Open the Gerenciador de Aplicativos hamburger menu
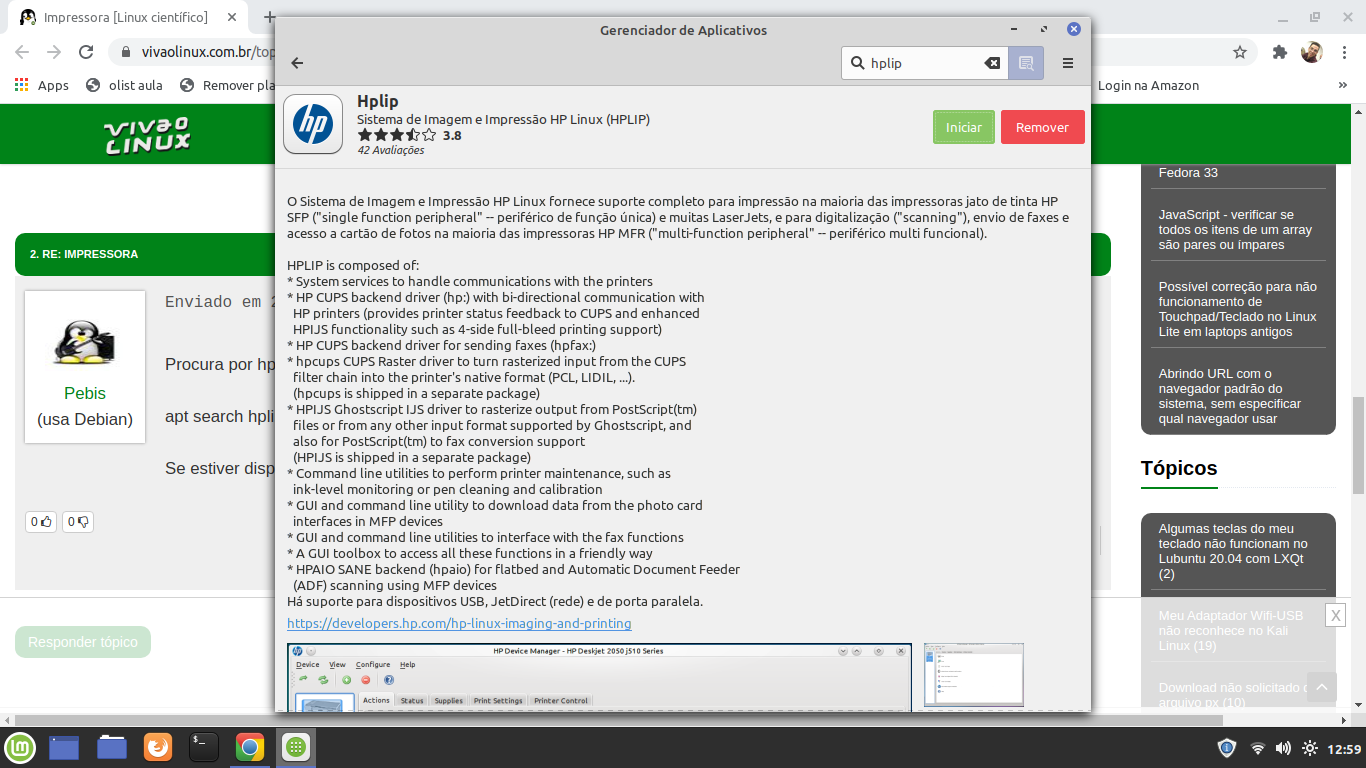The width and height of the screenshot is (1366, 768). (1068, 63)
